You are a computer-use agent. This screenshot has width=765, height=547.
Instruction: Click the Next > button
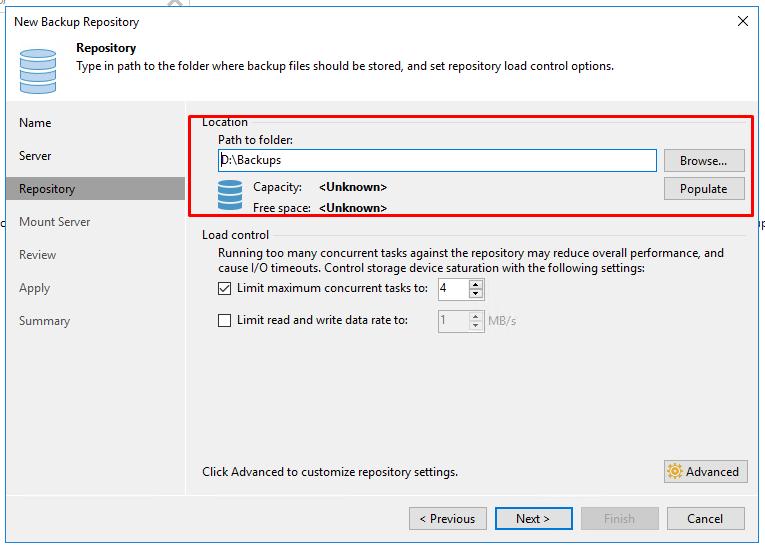point(534,518)
